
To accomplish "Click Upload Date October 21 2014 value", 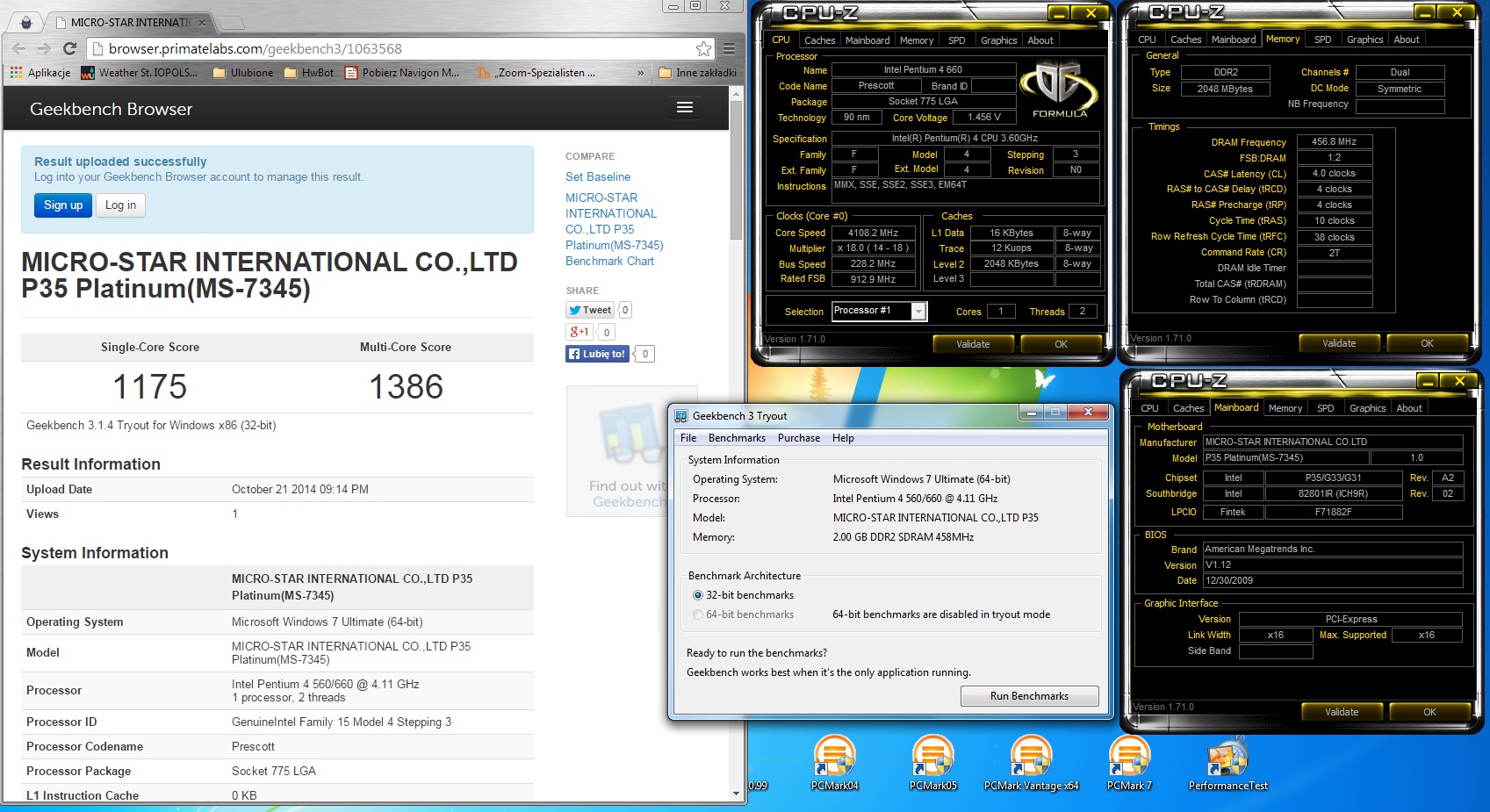I will [300, 489].
